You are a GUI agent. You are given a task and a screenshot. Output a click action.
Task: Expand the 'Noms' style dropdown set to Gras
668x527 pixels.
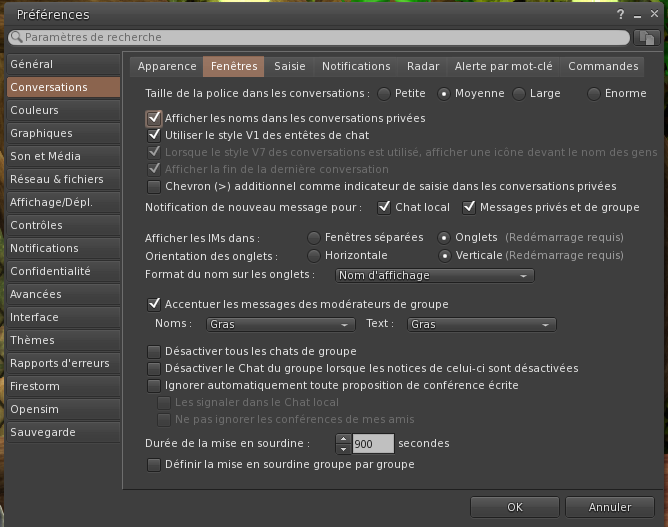[x=280, y=325]
